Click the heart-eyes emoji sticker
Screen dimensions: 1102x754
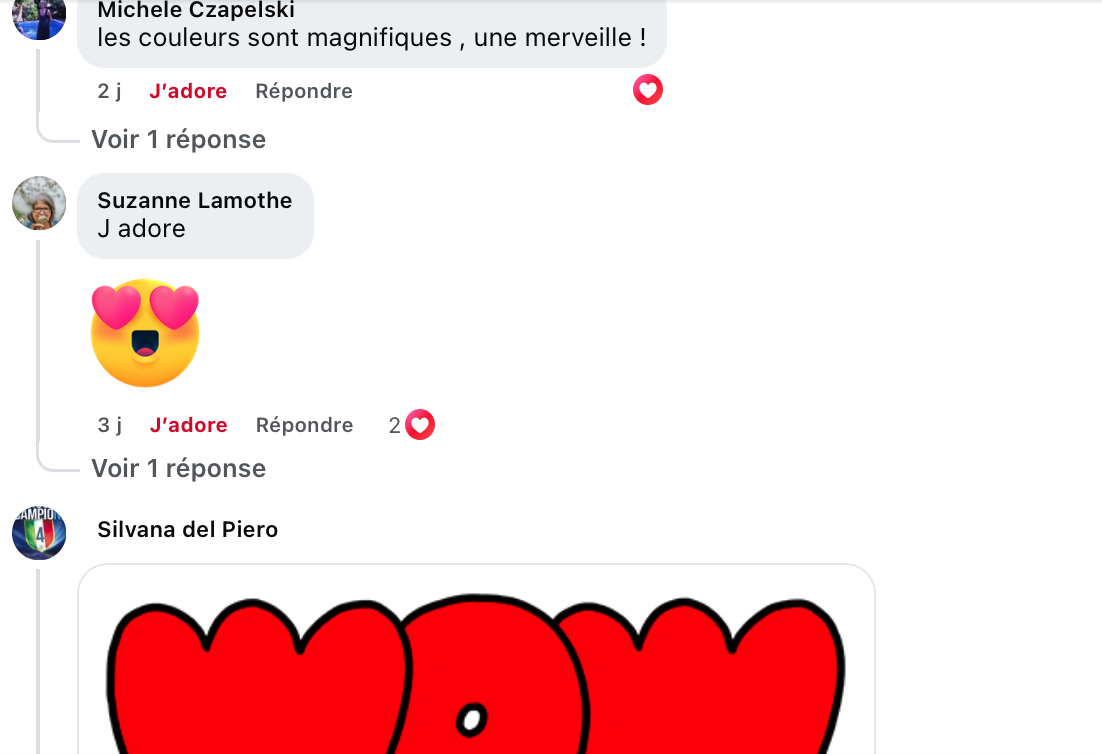(145, 333)
